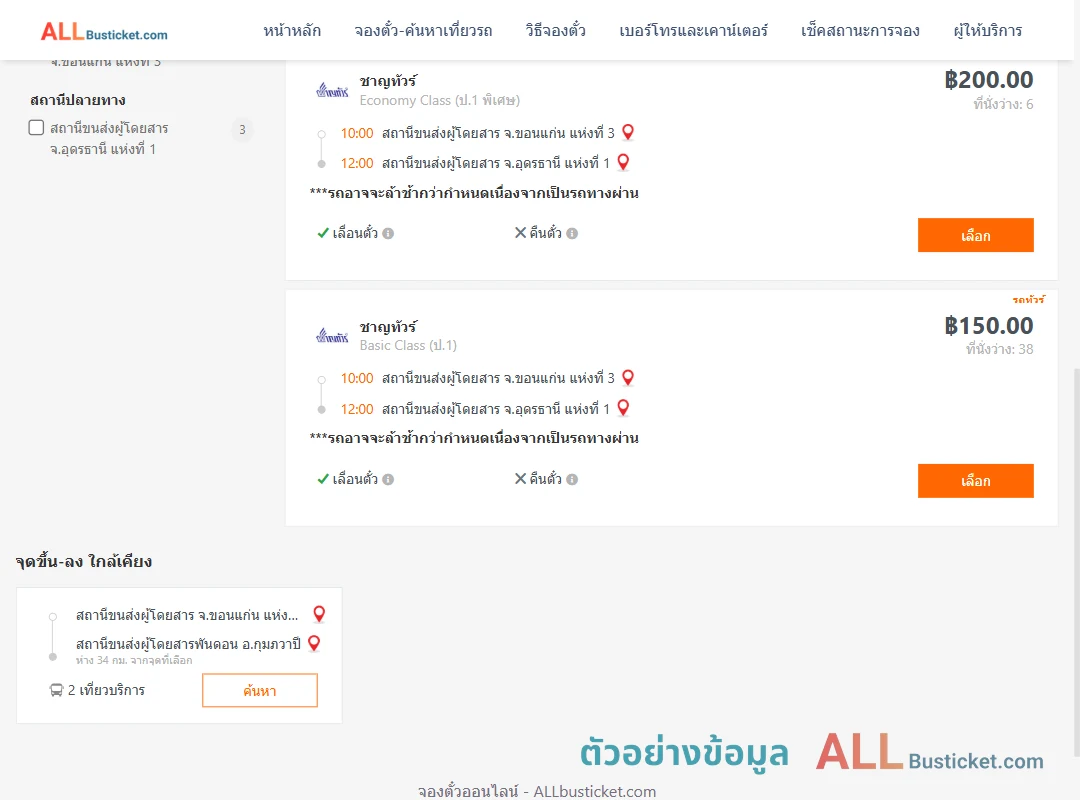Click the สถานีขนส่งผู้โดยสารพันดอน อ.กุมภวาปี text
The height and width of the screenshot is (800, 1080).
188,644
